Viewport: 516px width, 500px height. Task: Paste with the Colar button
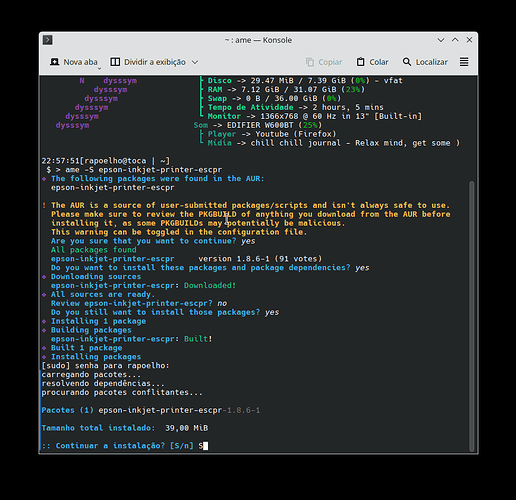[372, 62]
